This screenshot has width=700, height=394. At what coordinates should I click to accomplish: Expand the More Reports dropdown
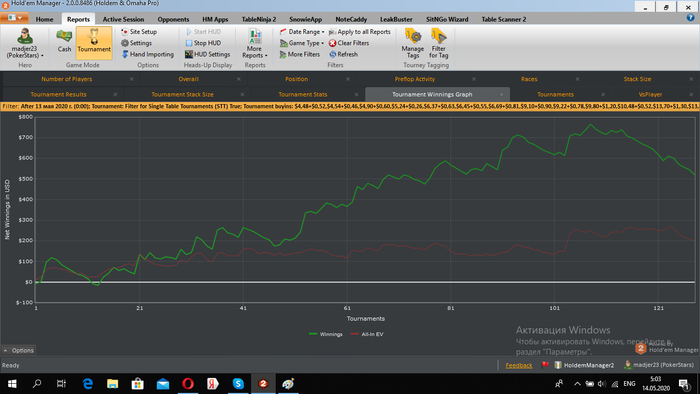255,43
